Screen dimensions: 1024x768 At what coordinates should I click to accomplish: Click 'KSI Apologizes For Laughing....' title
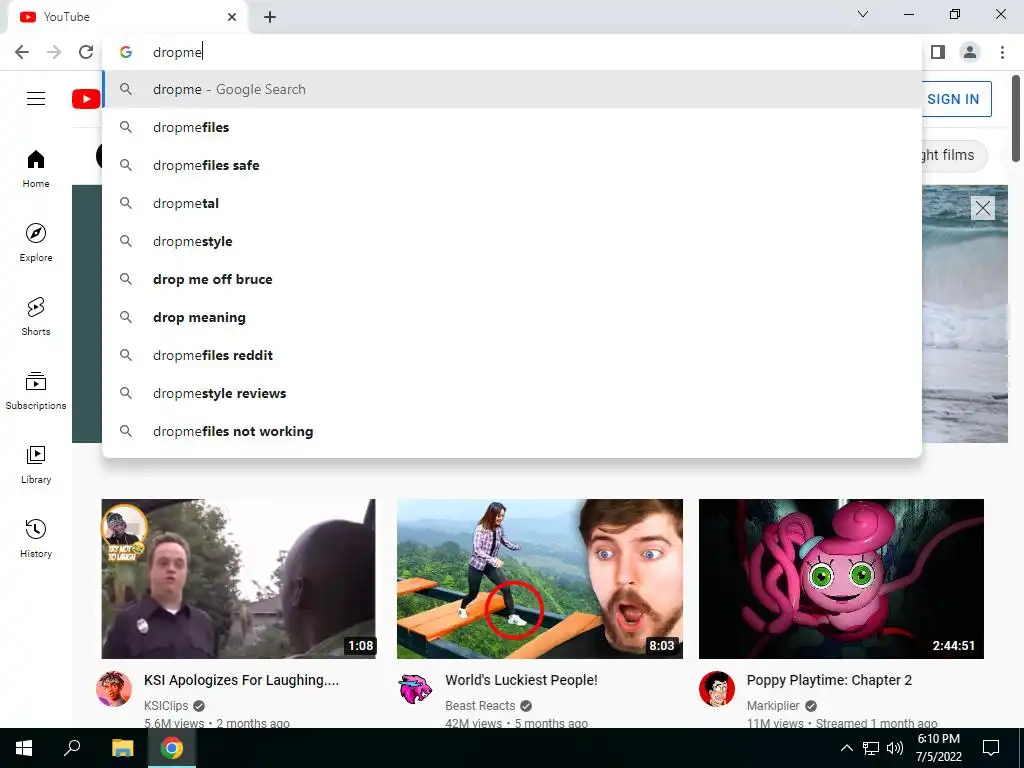241,680
